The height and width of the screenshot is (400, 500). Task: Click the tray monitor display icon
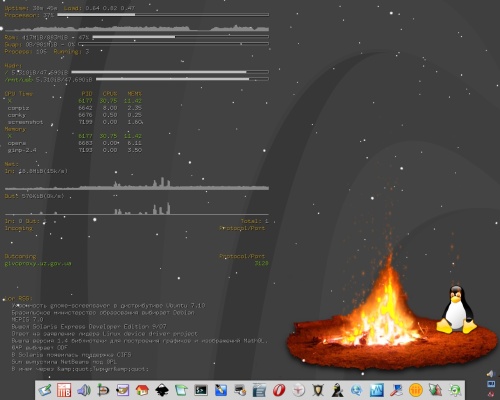(491, 384)
